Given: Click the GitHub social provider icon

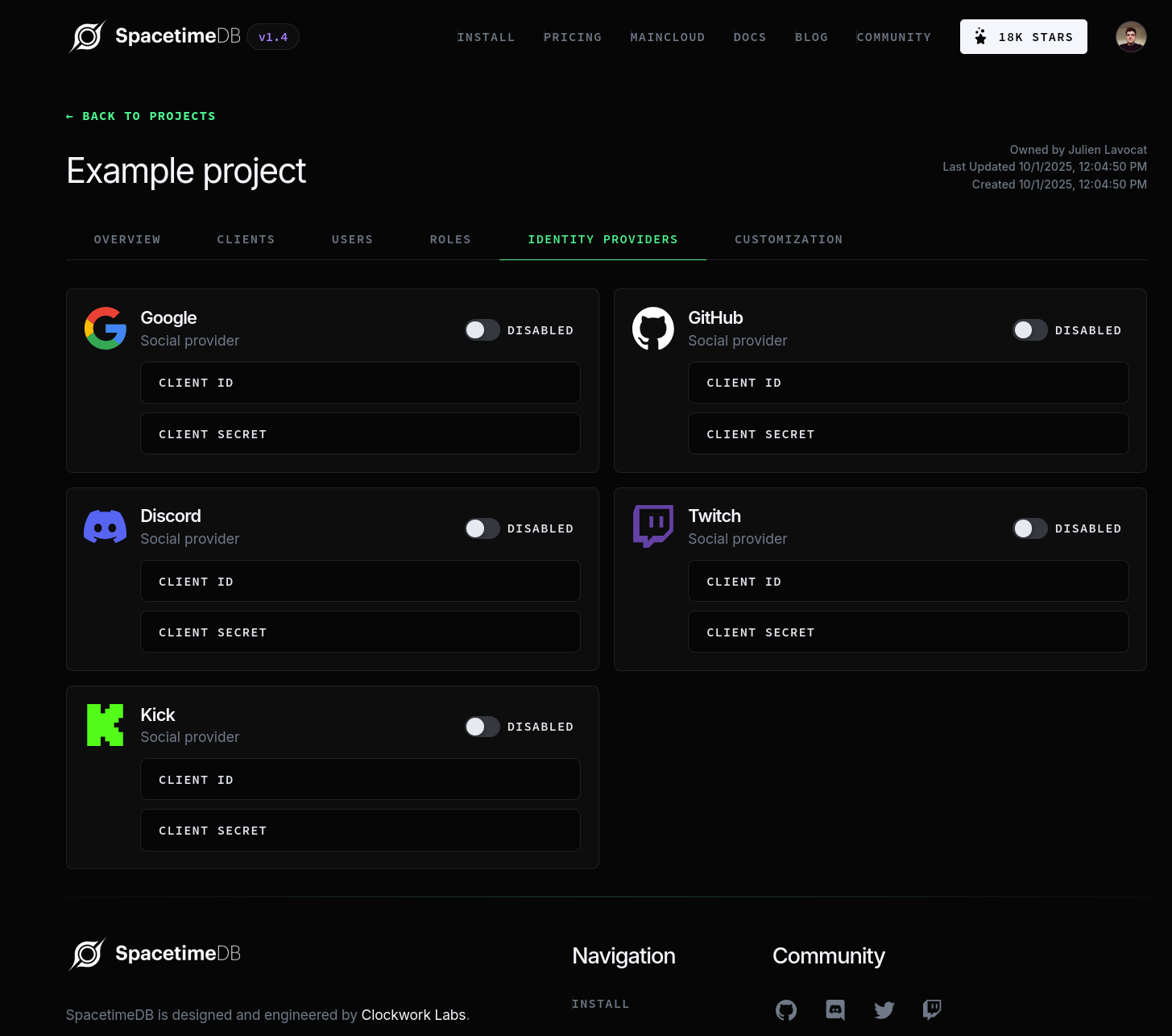Looking at the screenshot, I should [652, 328].
